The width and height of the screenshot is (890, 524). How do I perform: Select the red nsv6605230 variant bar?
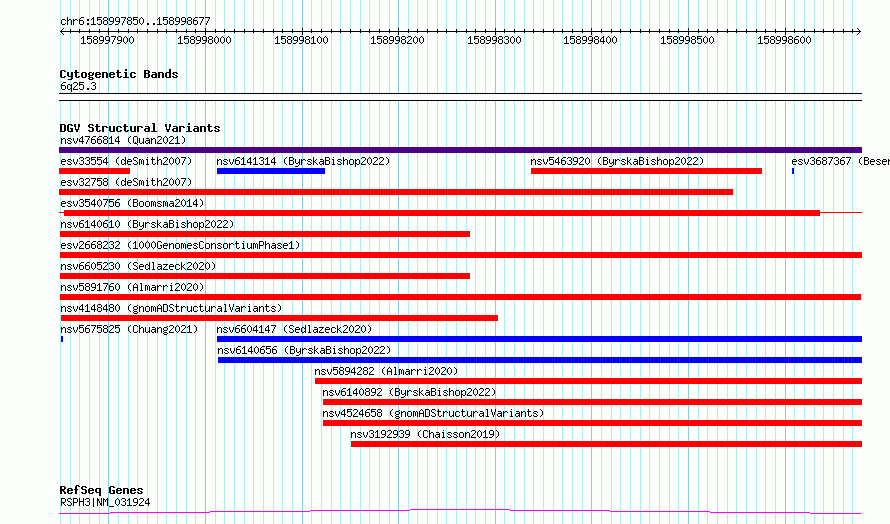coord(265,276)
